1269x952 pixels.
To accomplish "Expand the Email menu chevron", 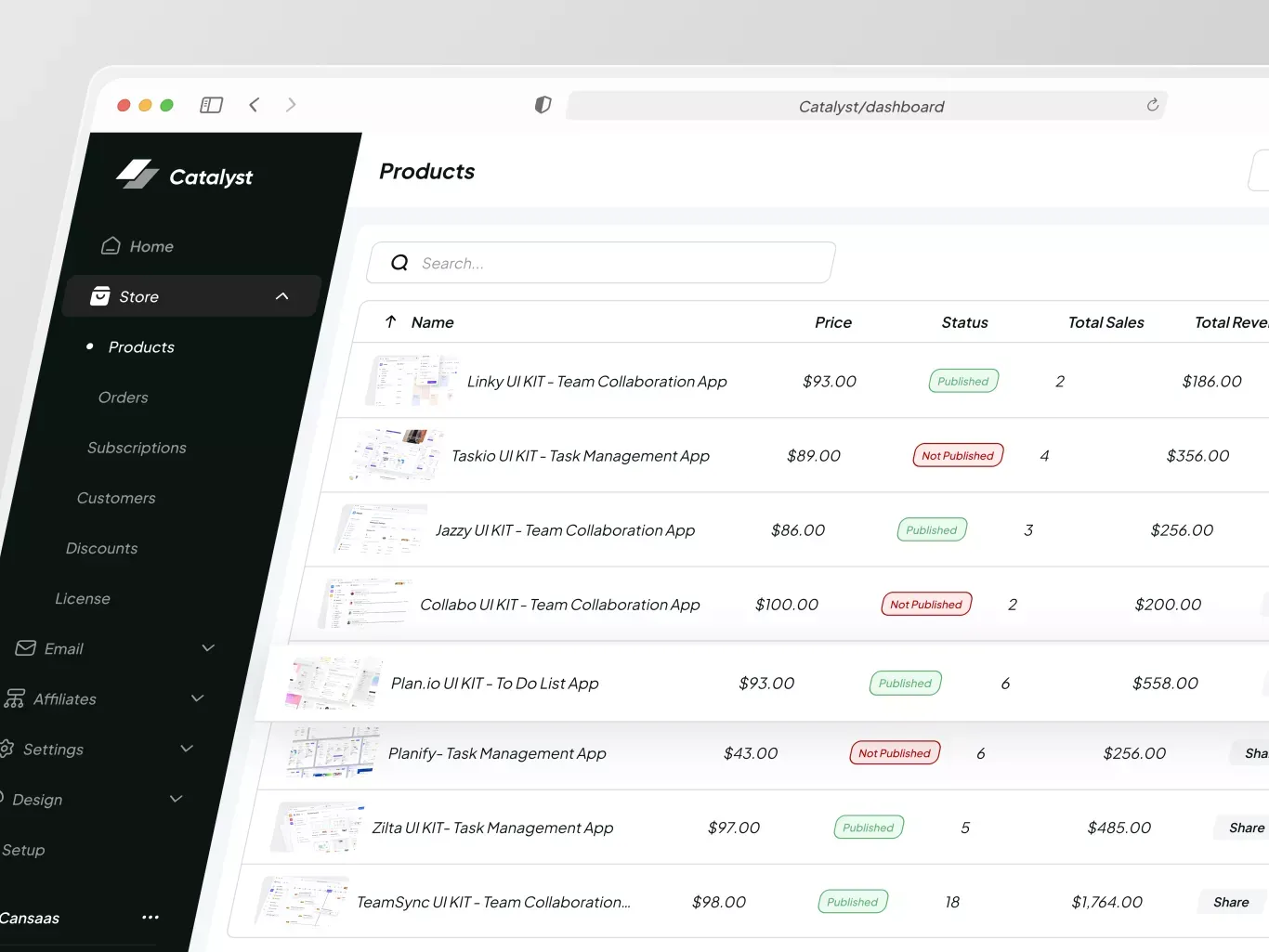I will pyautogui.click(x=208, y=647).
